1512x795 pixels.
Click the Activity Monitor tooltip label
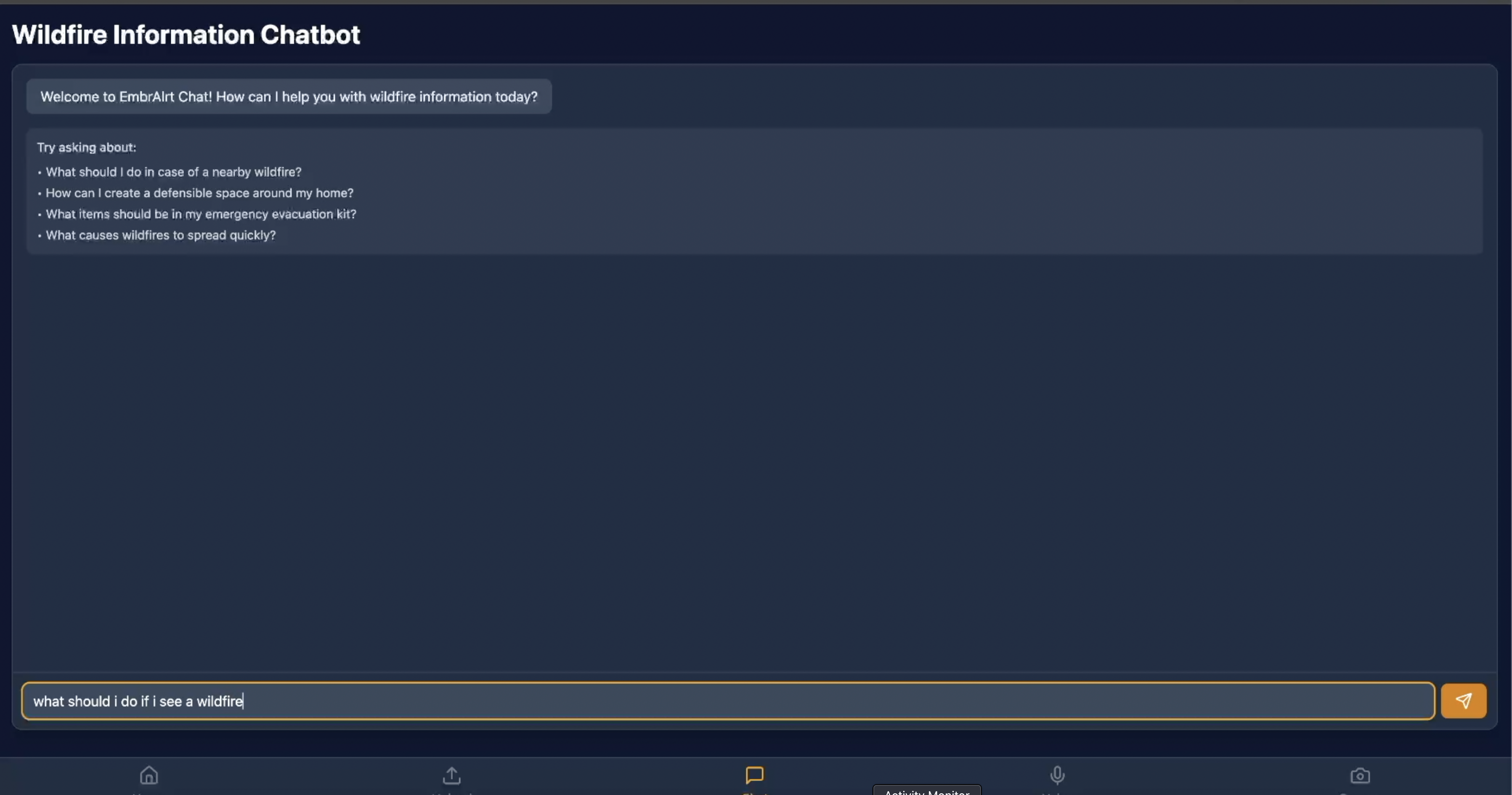[x=926, y=791]
